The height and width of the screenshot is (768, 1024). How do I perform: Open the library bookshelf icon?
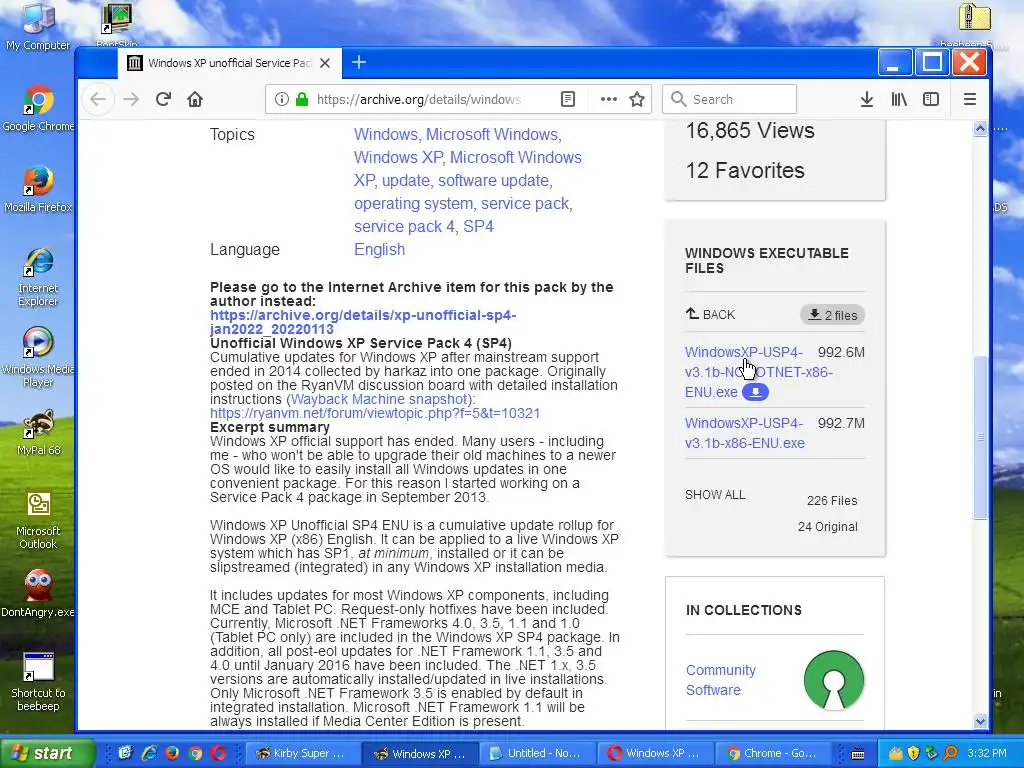(899, 99)
